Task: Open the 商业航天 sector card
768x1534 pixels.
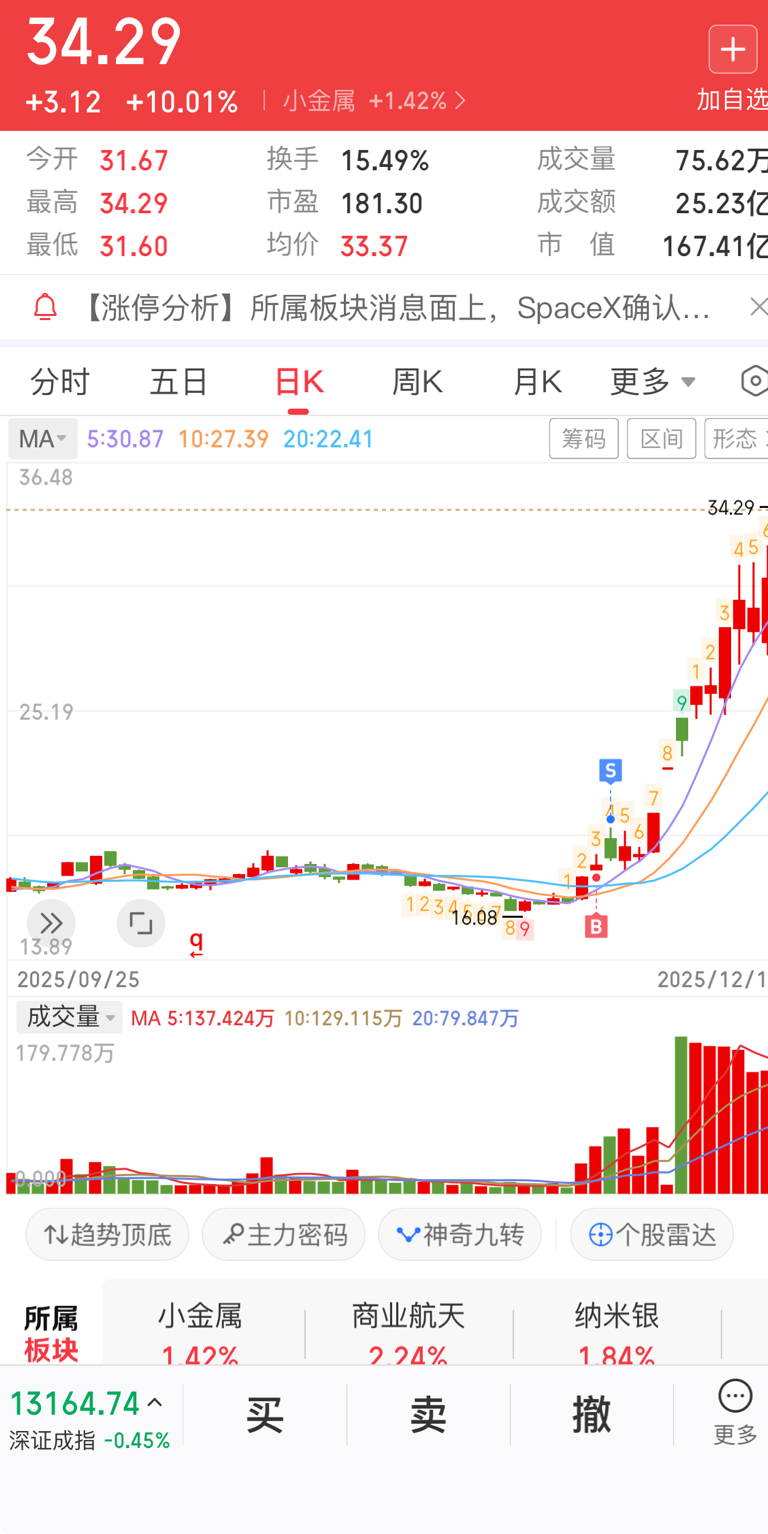Action: click(408, 1332)
